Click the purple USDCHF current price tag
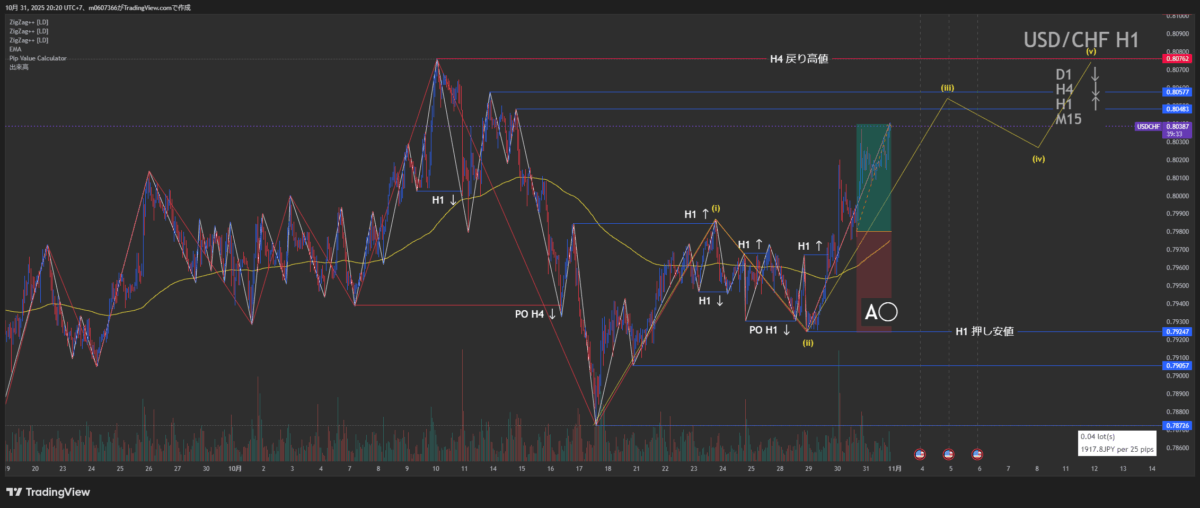Screen dimensions: 1200x508 pos(1150,127)
